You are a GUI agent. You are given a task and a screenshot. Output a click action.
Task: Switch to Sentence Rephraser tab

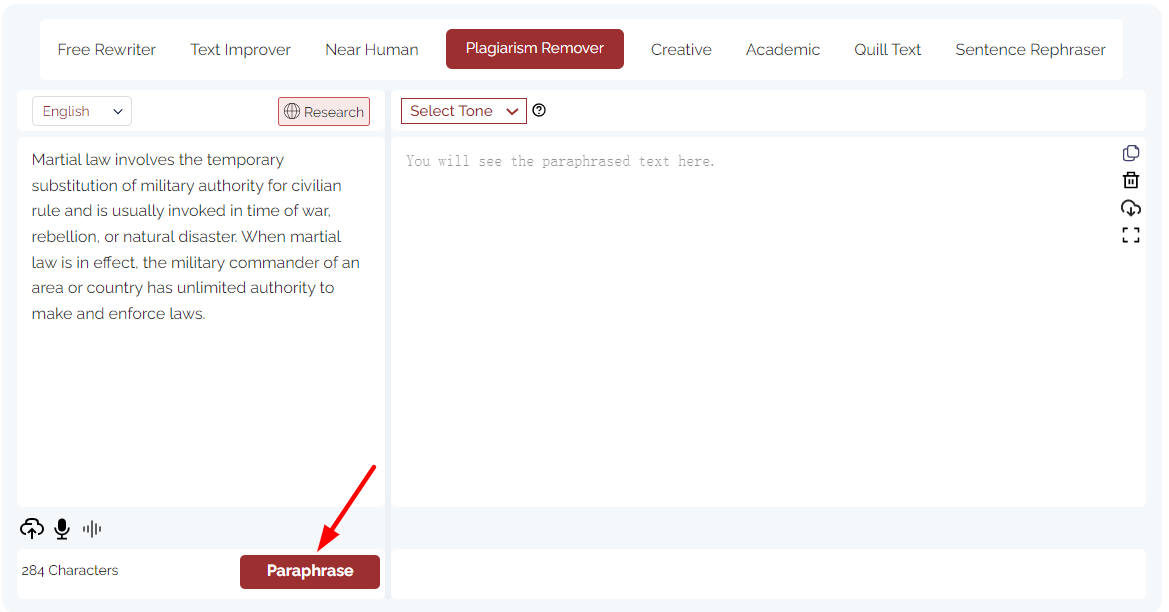[x=1030, y=50]
